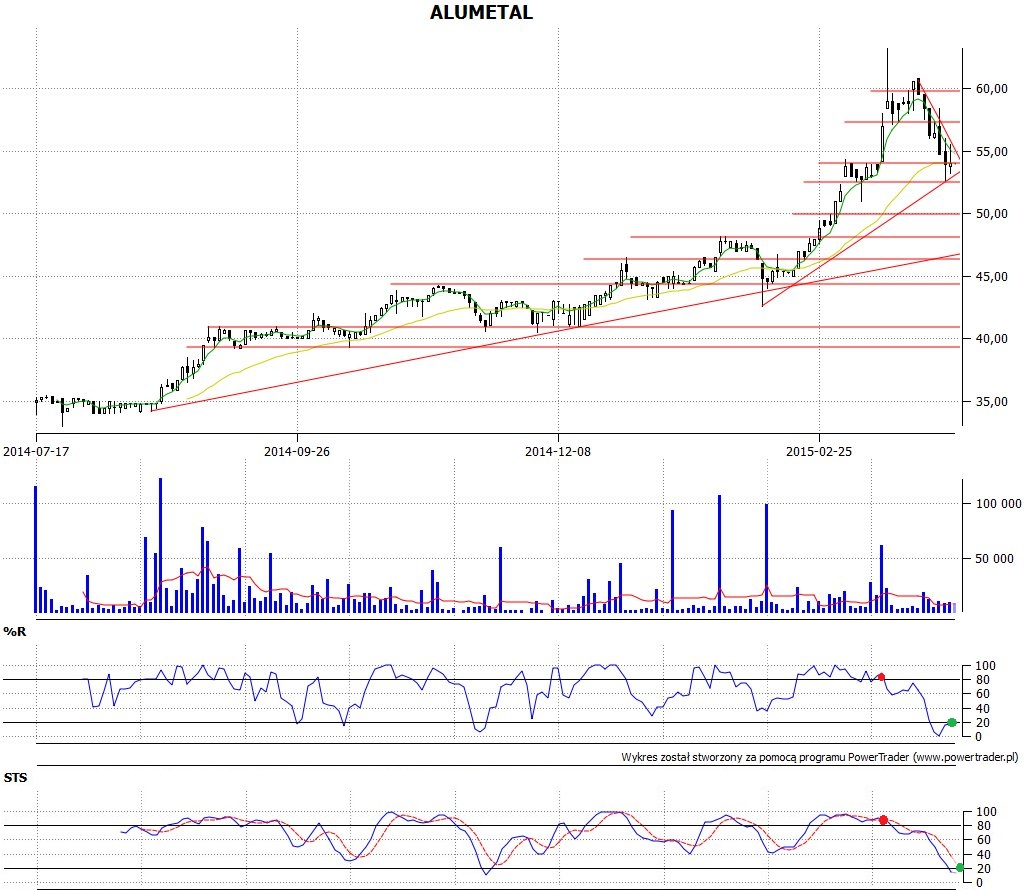
Task: Select the 40,00 price axis label
Action: pos(992,338)
